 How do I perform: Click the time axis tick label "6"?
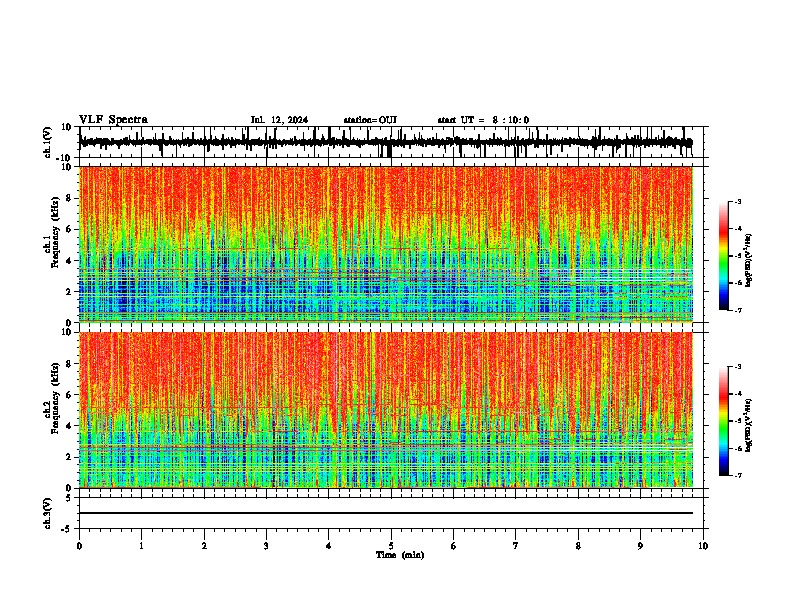(x=454, y=546)
